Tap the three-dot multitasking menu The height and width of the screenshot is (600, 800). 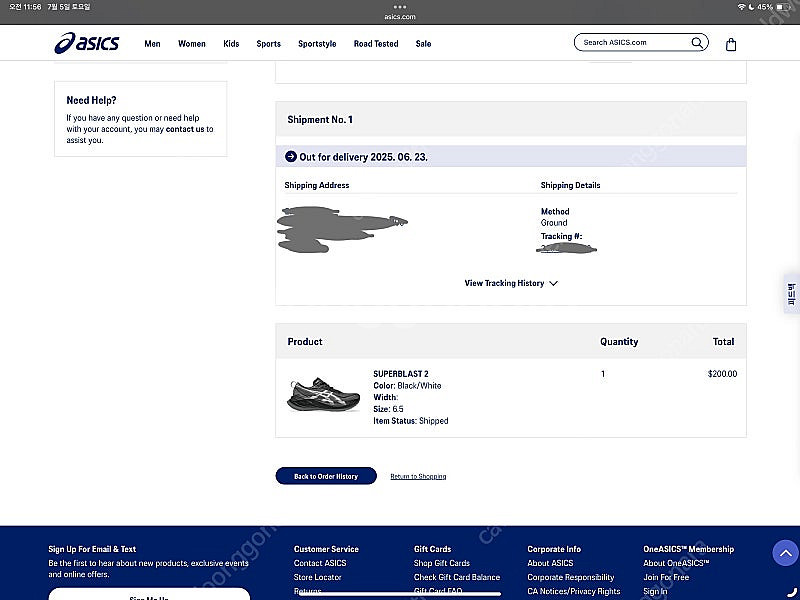coord(400,7)
